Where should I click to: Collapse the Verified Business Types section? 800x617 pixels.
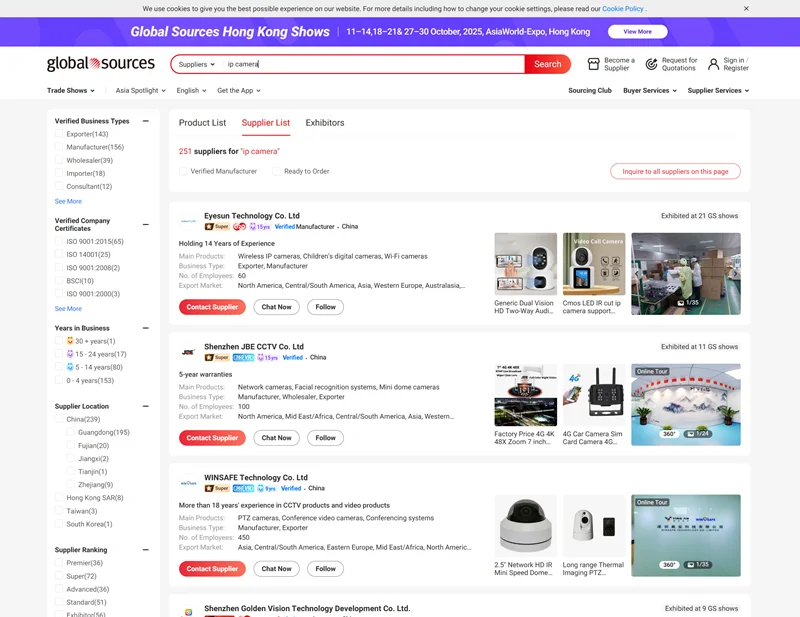pyautogui.click(x=146, y=121)
